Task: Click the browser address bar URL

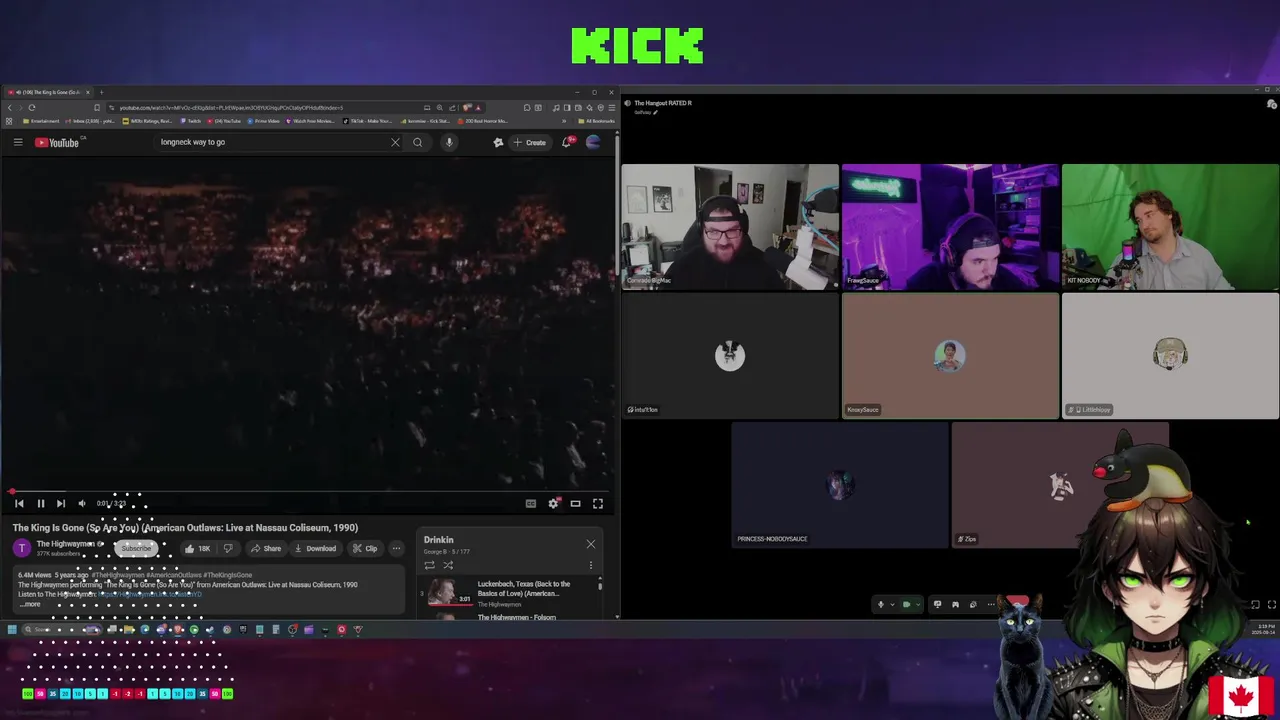Action: (230, 107)
